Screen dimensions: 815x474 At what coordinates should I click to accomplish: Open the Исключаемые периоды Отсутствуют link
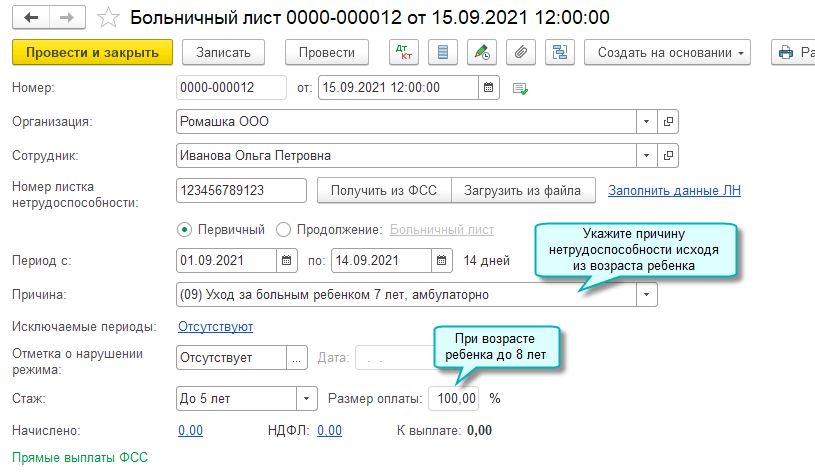click(x=215, y=326)
